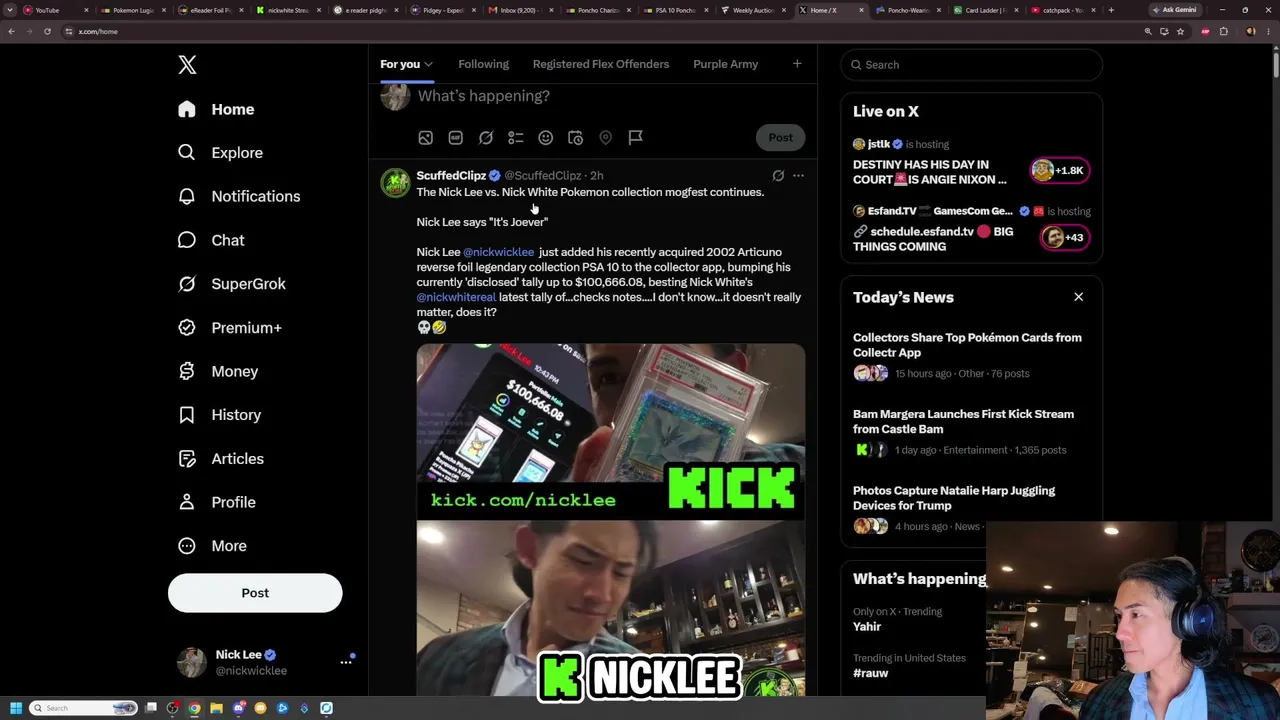Open Notifications from the sidebar
Viewport: 1280px width, 720px height.
pos(239,196)
